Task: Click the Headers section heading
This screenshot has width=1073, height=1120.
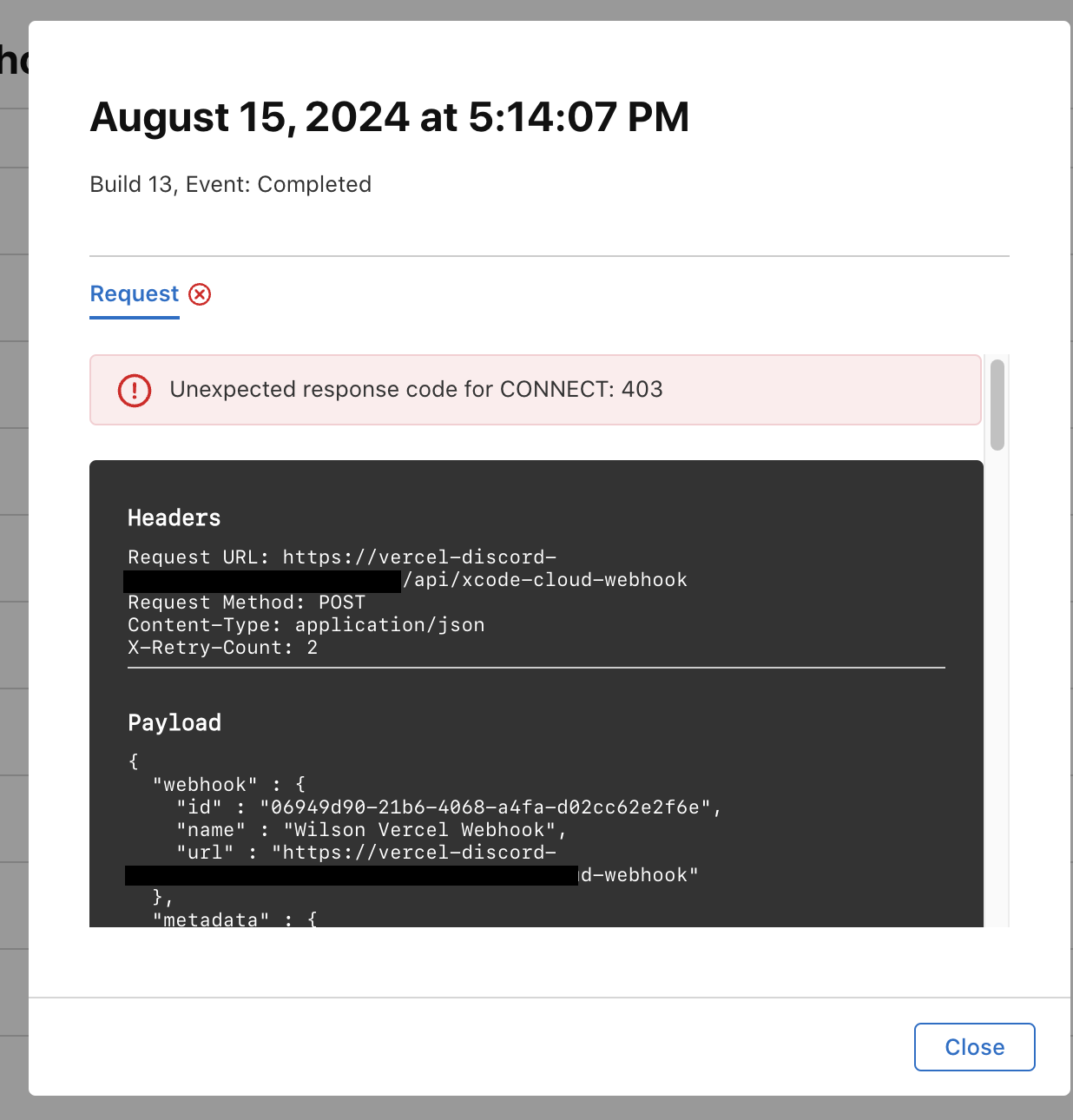Action: click(174, 518)
